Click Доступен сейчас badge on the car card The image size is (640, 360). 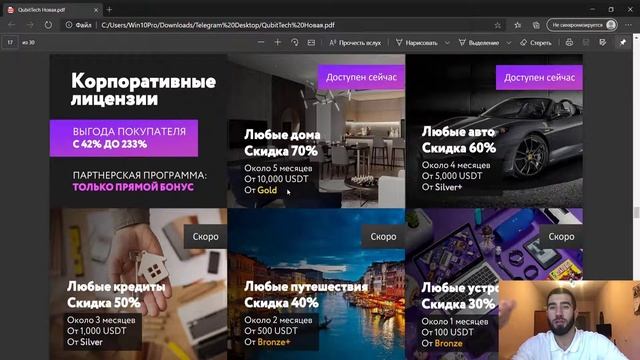[x=539, y=77]
